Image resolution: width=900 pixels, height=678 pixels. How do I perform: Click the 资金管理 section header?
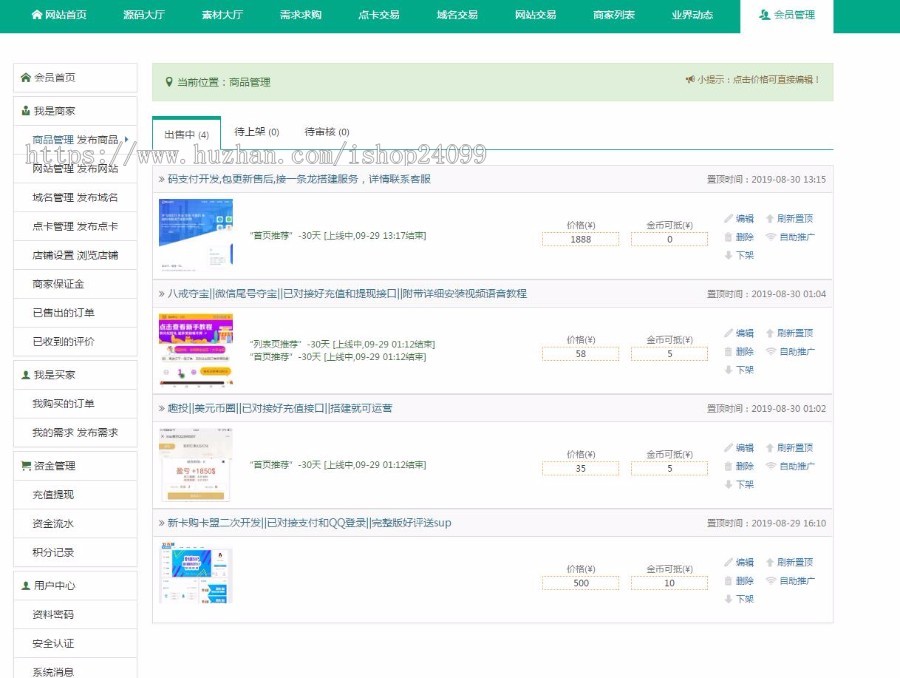75,466
